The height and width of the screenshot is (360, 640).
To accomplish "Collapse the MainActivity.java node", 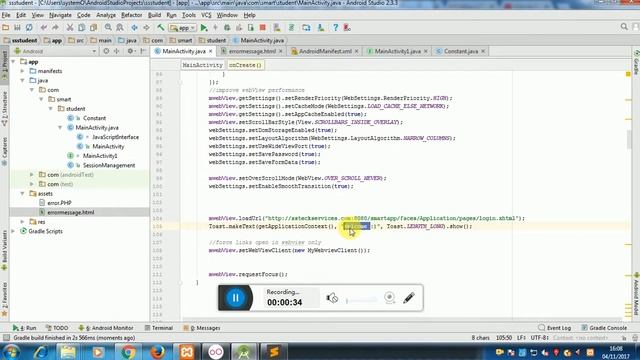I will (60, 127).
